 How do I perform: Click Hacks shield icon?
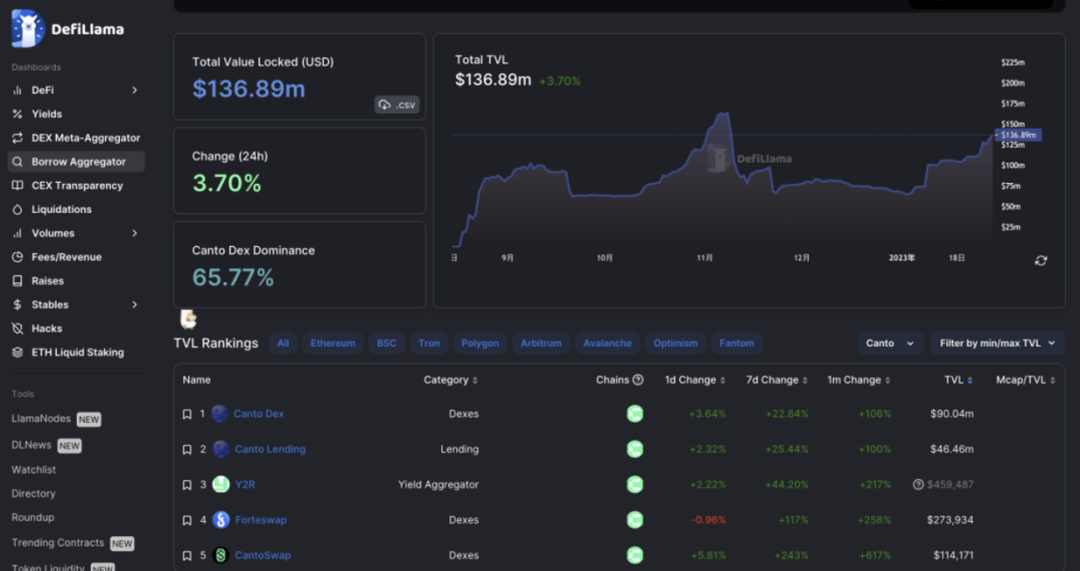click(17, 329)
